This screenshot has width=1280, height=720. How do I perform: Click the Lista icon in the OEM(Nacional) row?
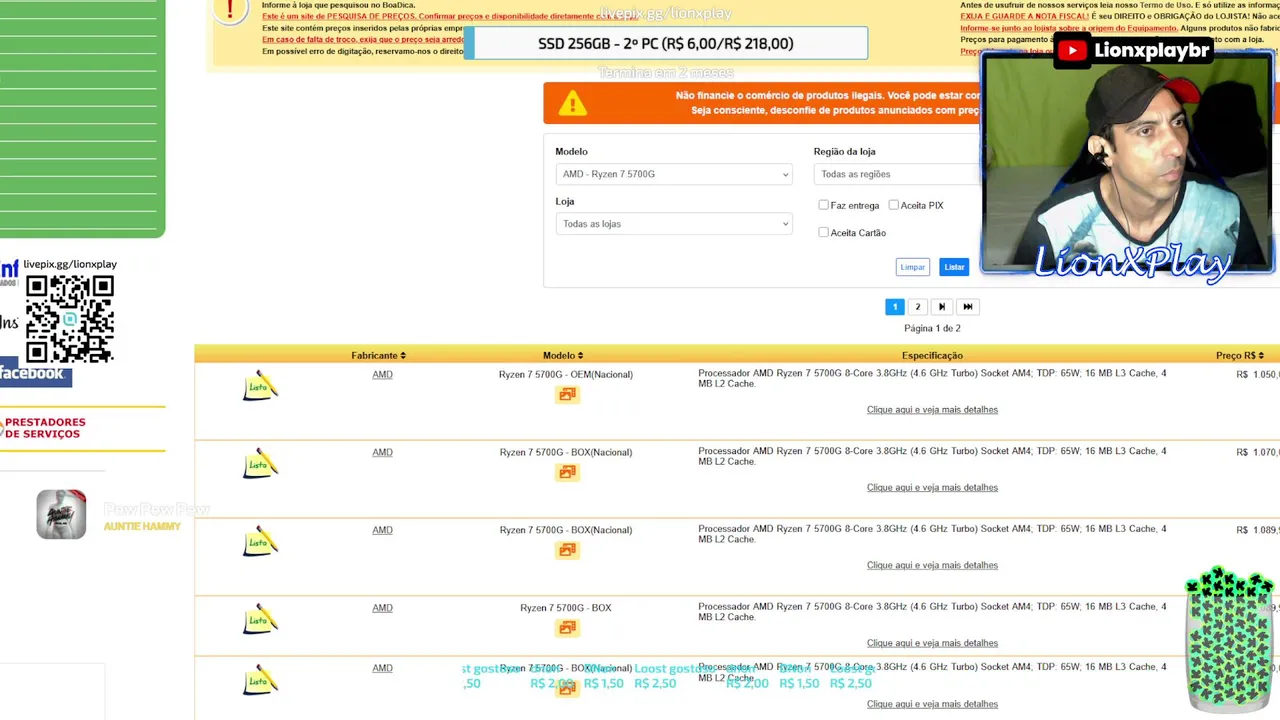pyautogui.click(x=260, y=387)
